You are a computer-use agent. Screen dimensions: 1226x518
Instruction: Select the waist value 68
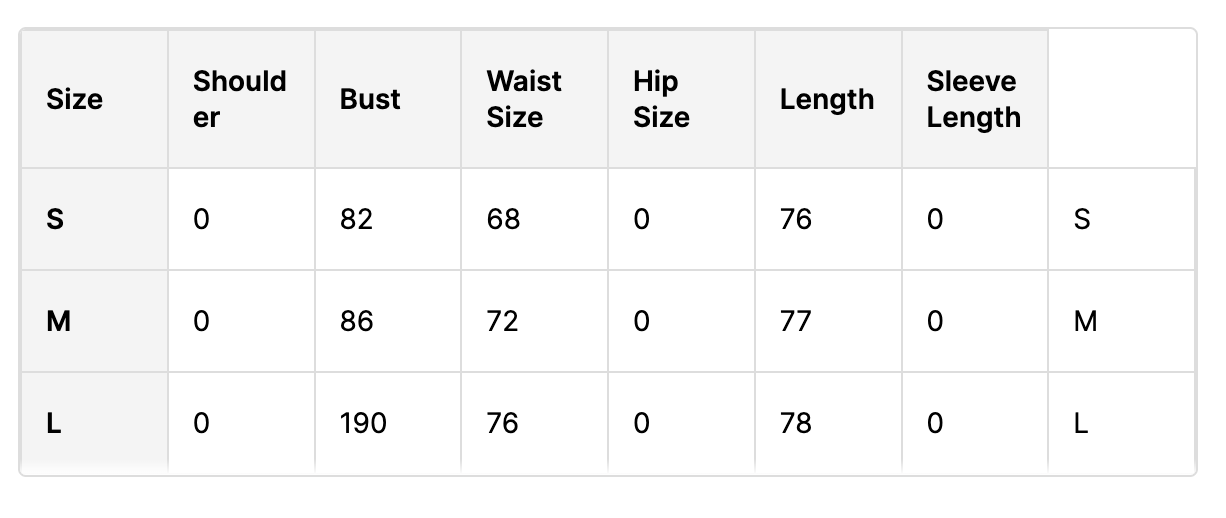503,219
